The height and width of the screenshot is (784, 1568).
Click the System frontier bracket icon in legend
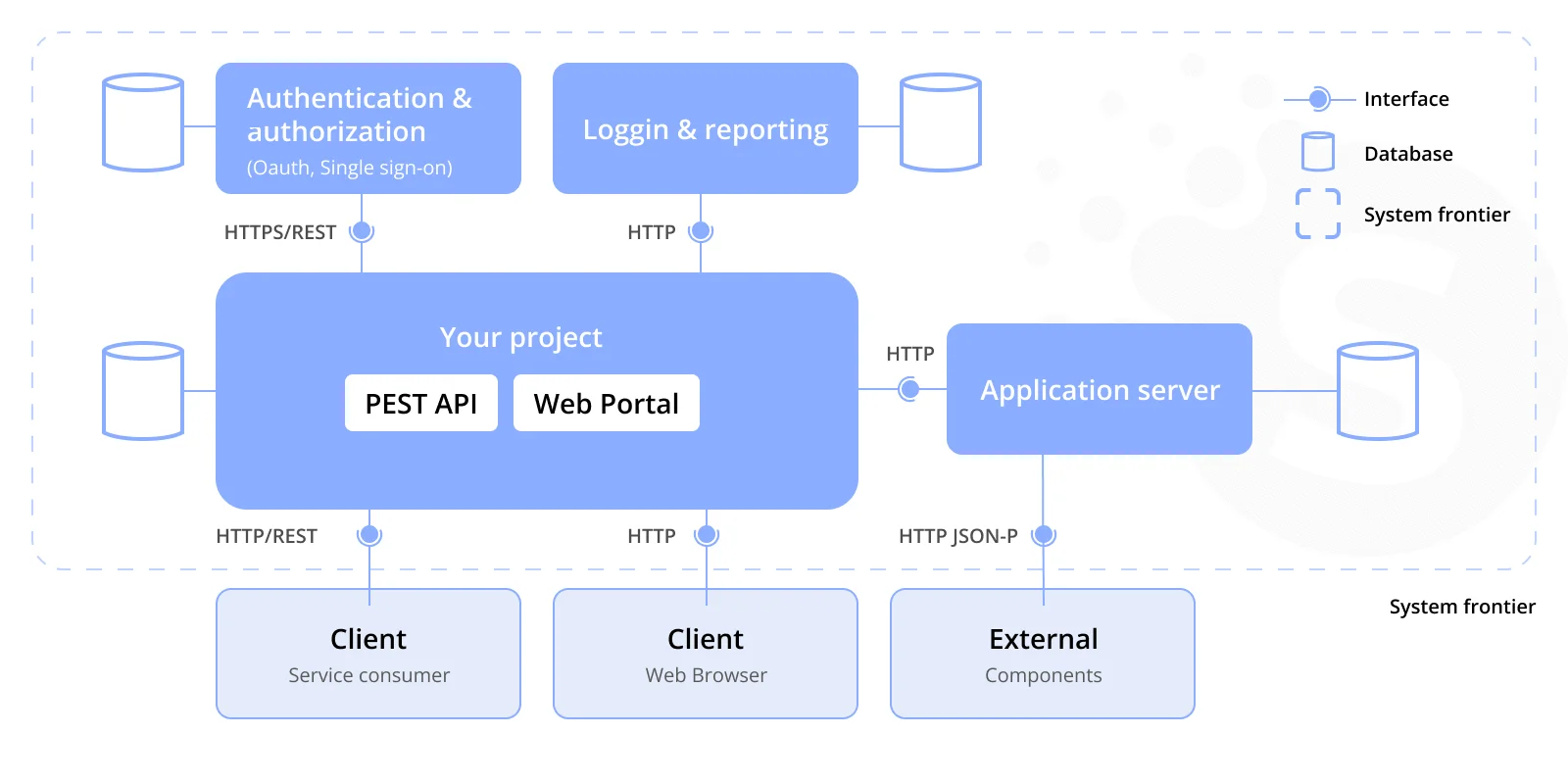pyautogui.click(x=1318, y=214)
